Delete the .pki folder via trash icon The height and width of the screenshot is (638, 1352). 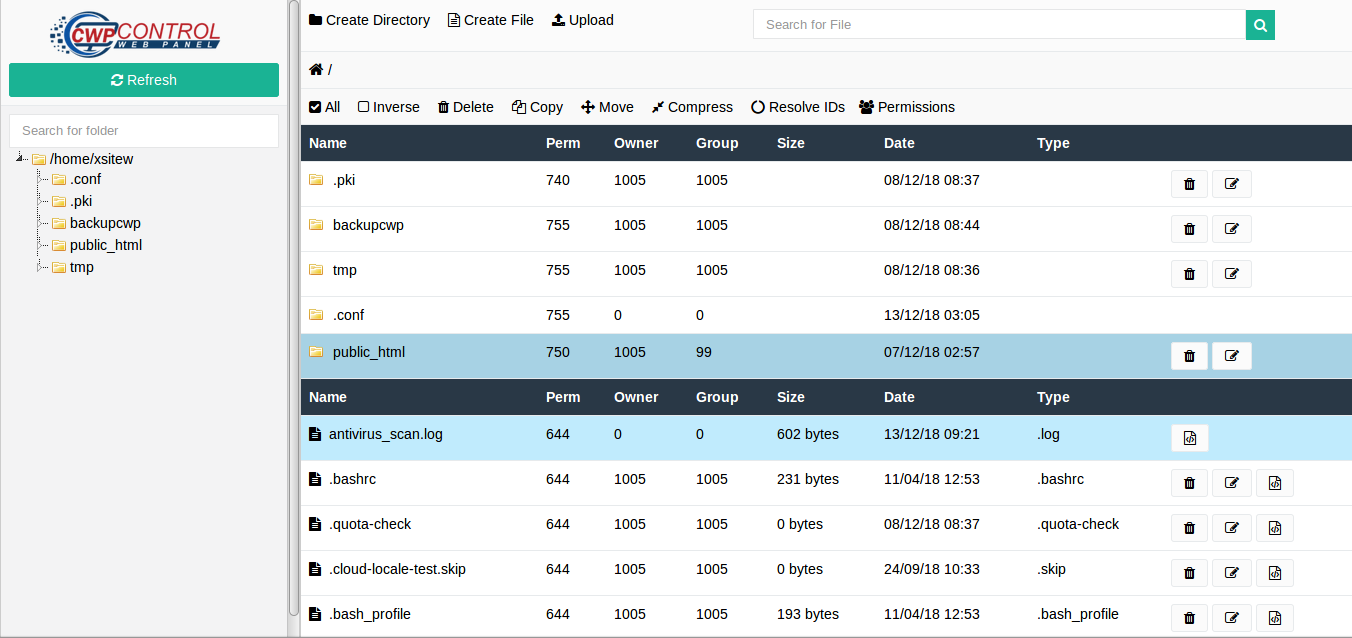[x=1189, y=184]
